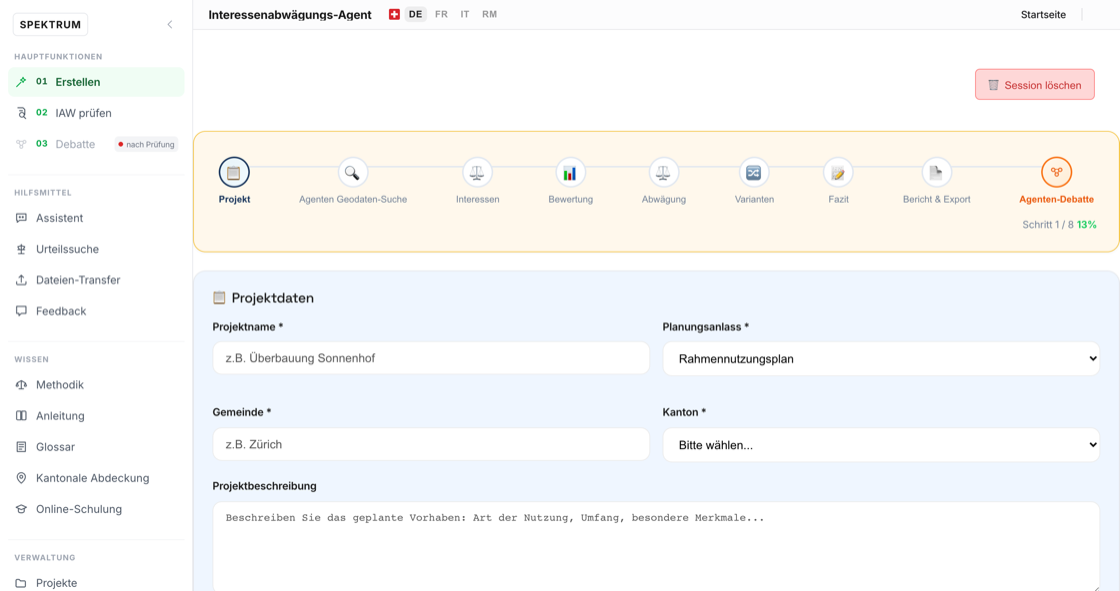Image resolution: width=1120 pixels, height=591 pixels.
Task: Switch language to RM
Action: click(x=489, y=14)
